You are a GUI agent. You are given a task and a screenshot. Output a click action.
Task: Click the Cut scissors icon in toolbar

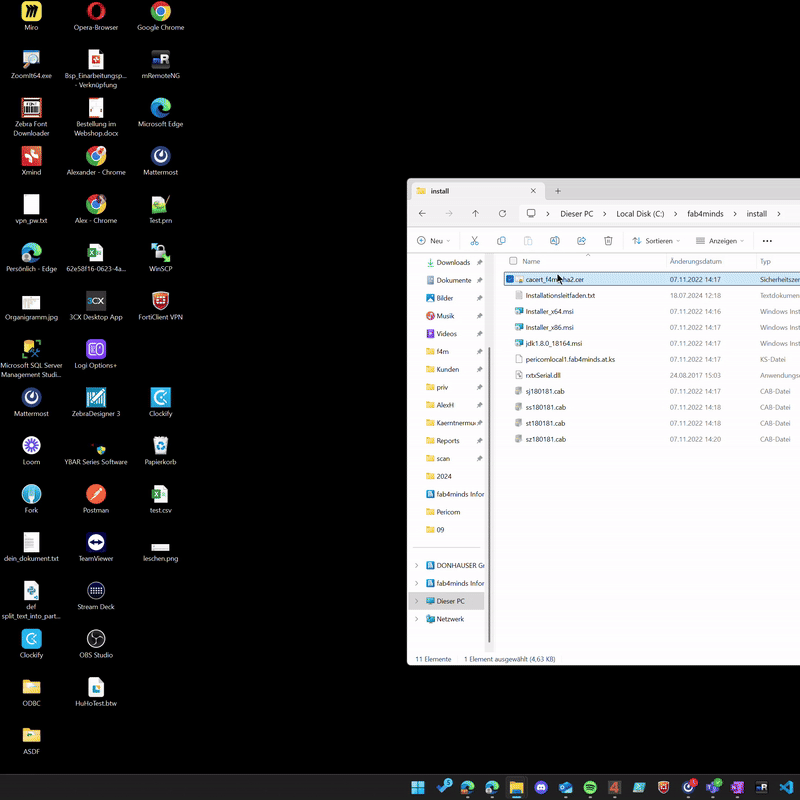[474, 241]
